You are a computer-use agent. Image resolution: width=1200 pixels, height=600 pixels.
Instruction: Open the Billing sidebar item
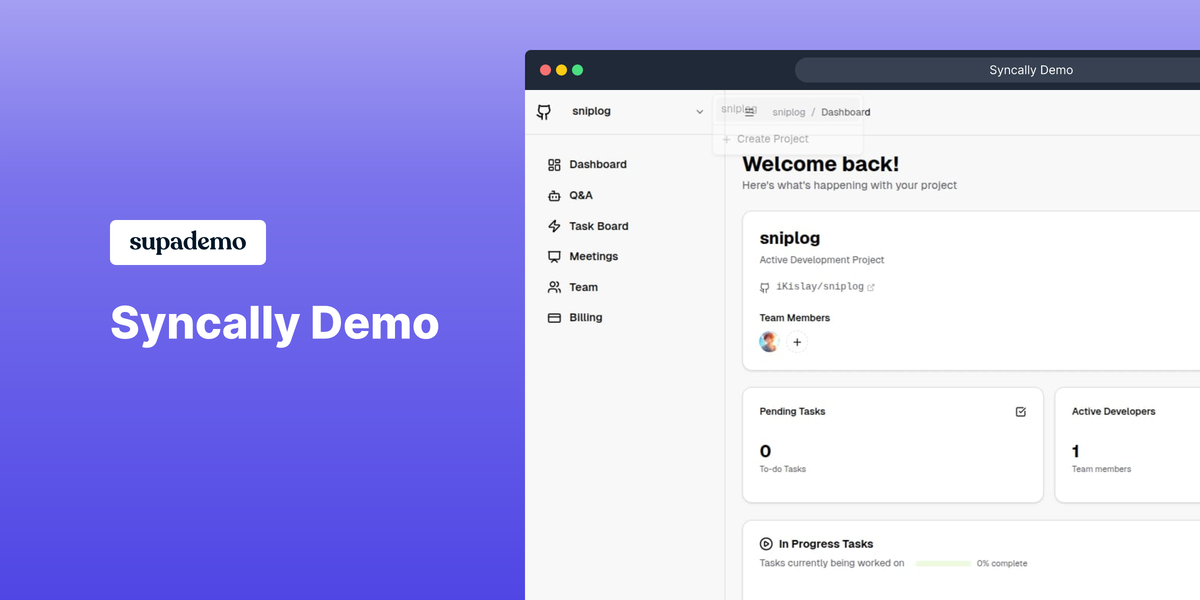(575, 318)
